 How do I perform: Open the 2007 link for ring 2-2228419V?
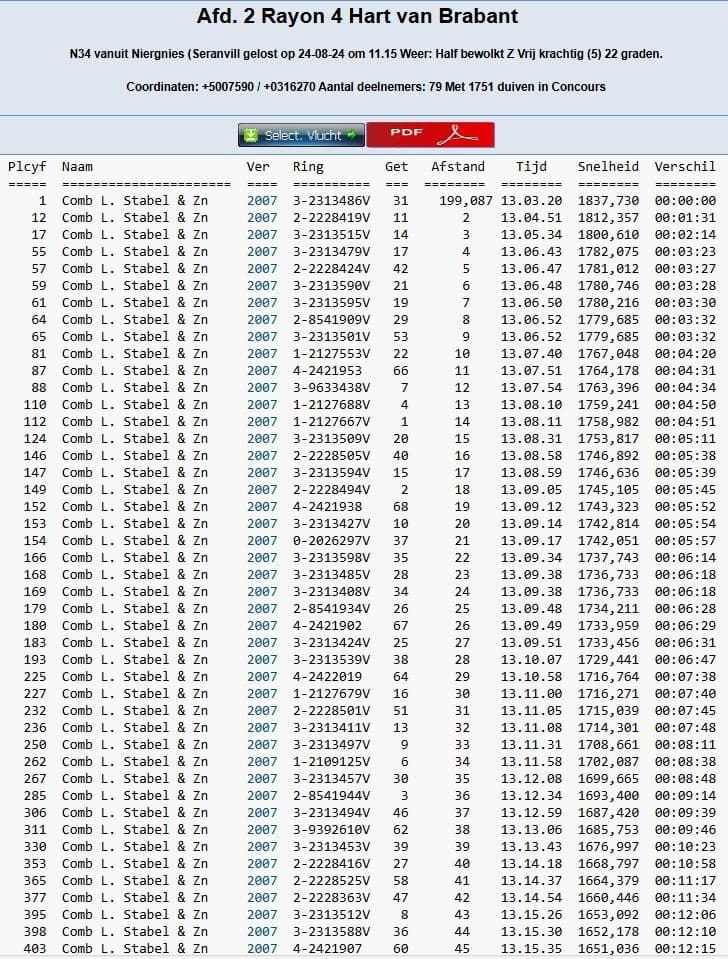[262, 218]
